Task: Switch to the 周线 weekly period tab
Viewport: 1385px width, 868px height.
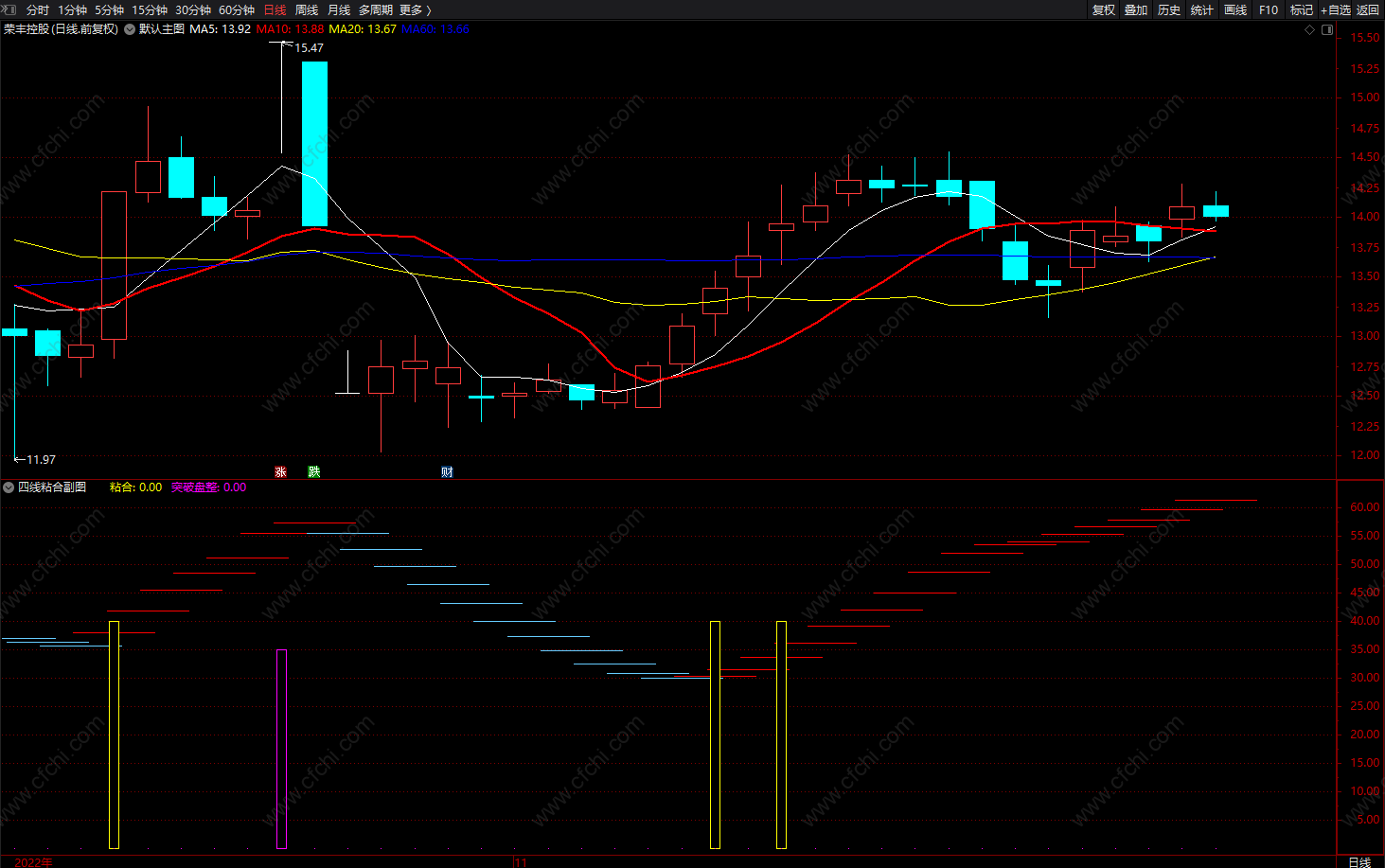Action: tap(307, 10)
